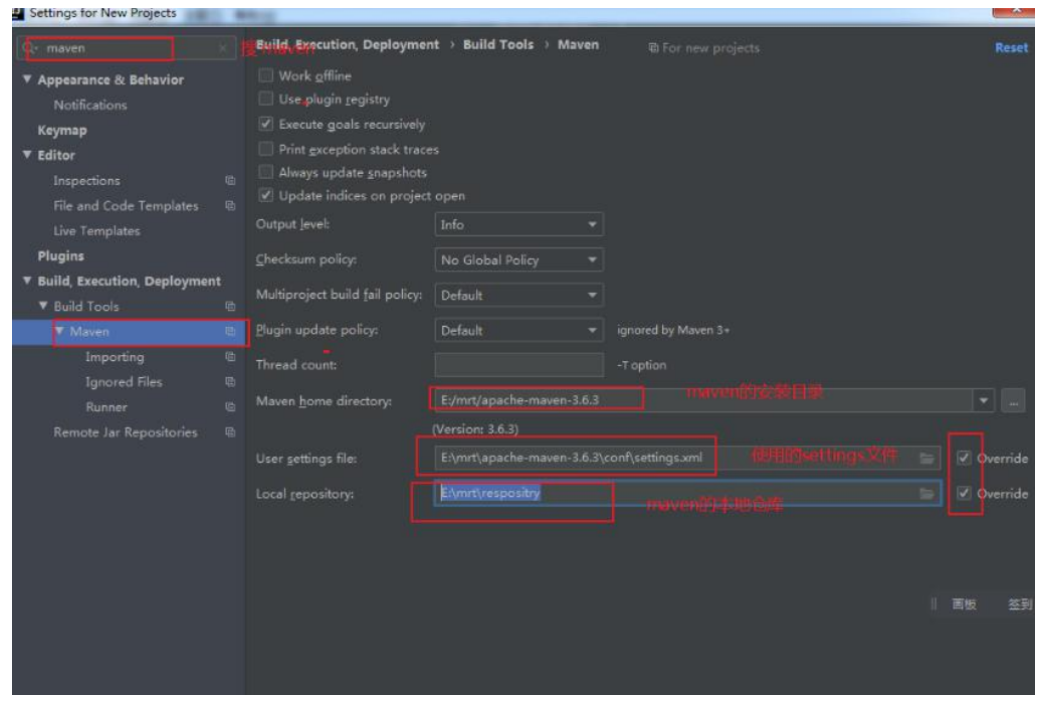The image size is (1048, 707).
Task: Click the User settings file path field
Action: pyautogui.click(x=687, y=458)
